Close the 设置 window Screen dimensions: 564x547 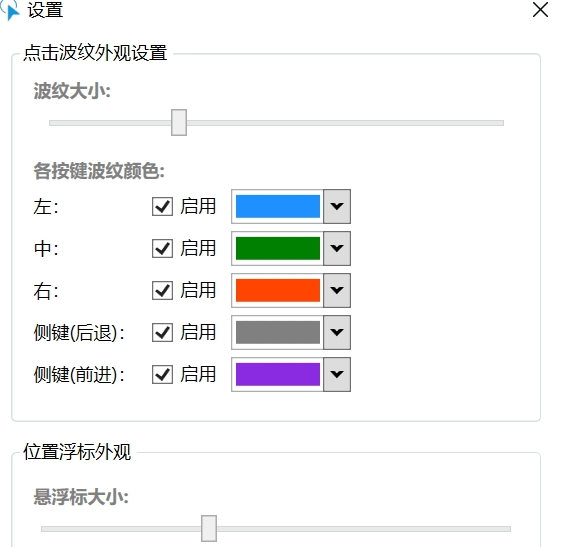[x=540, y=10]
